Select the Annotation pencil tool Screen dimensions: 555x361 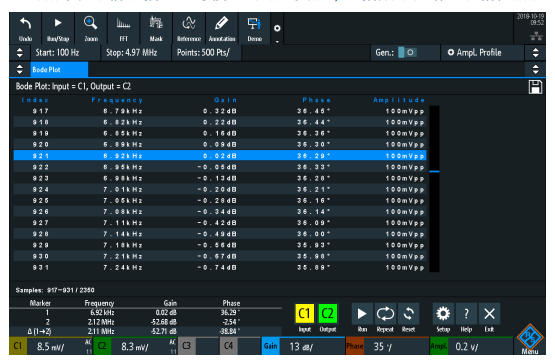[222, 29]
